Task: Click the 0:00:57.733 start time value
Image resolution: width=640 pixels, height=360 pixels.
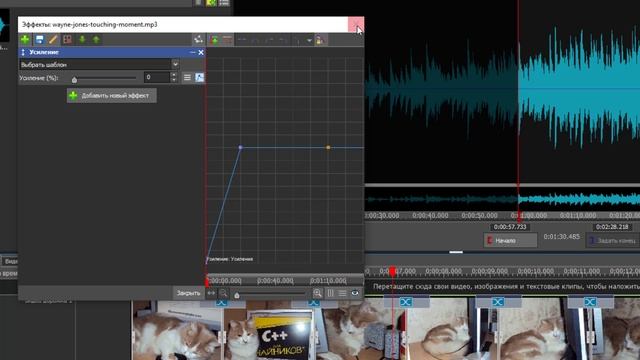Action: tap(510, 227)
